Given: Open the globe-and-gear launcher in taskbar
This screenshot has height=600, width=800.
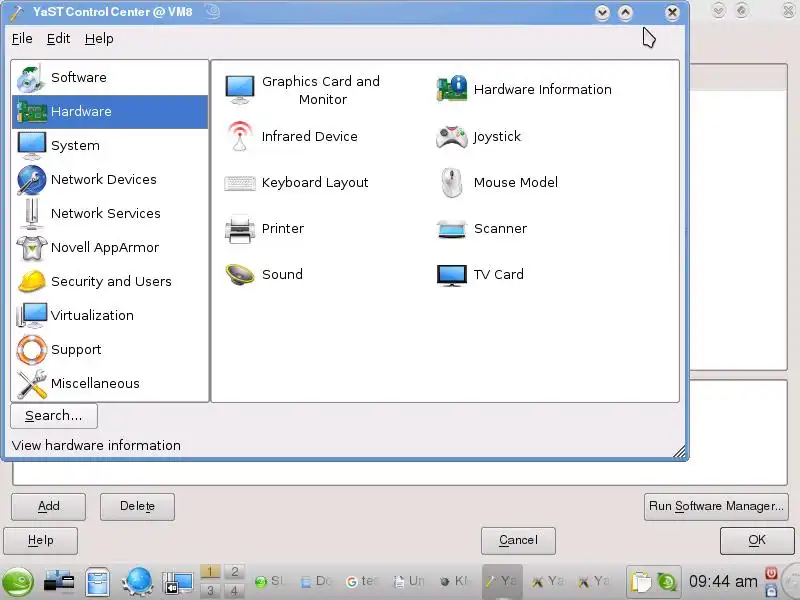Looking at the screenshot, I should pyautogui.click(x=138, y=582).
